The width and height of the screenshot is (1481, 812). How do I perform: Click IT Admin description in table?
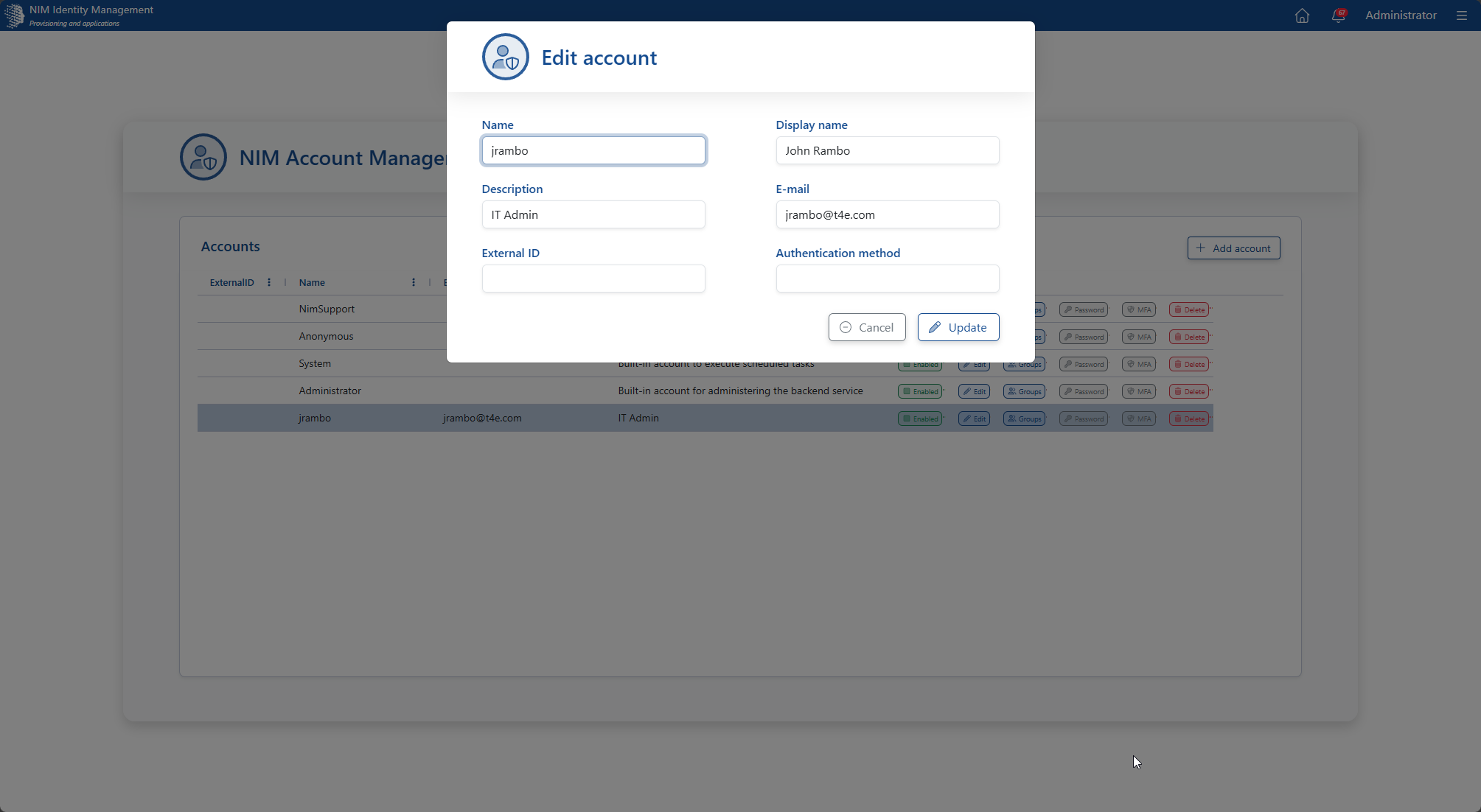(638, 418)
